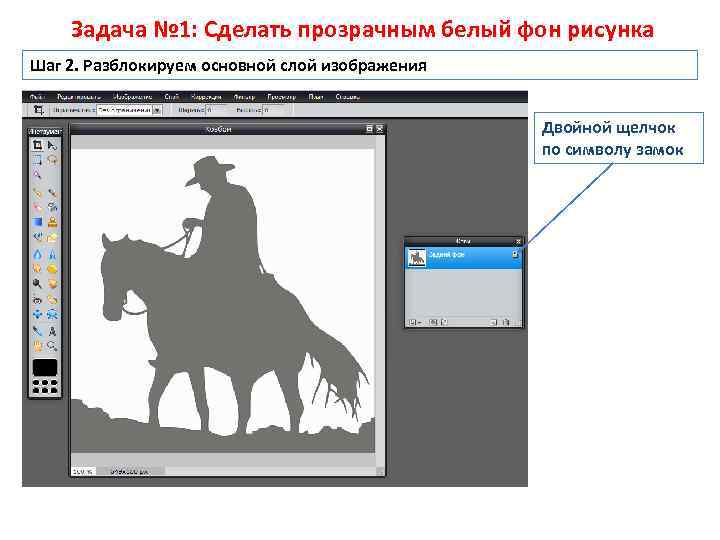
Task: Select the Gradient tool
Action: click(38, 222)
